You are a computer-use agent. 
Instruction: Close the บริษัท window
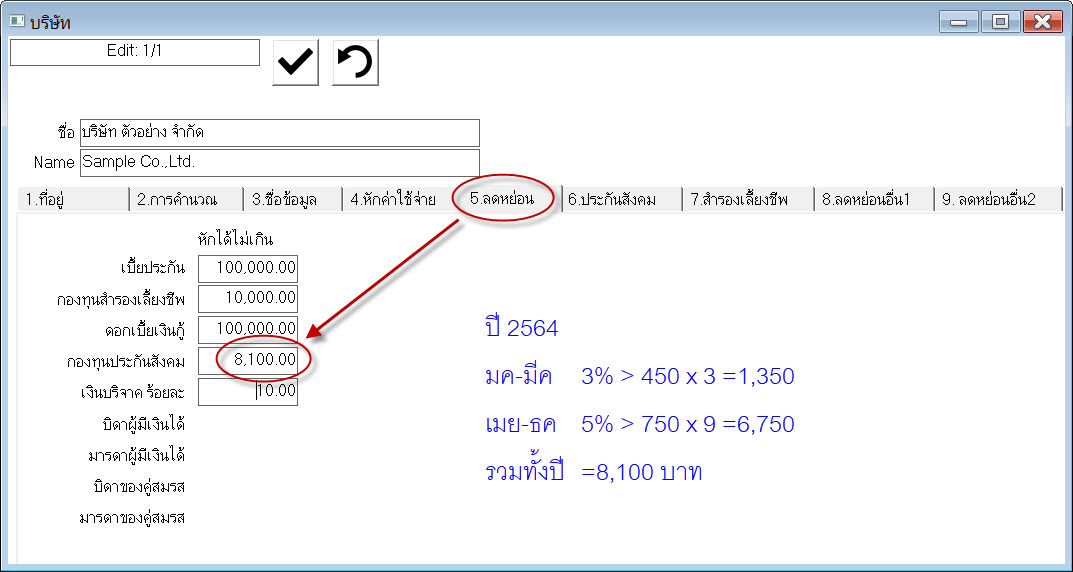pyautogui.click(x=1044, y=22)
